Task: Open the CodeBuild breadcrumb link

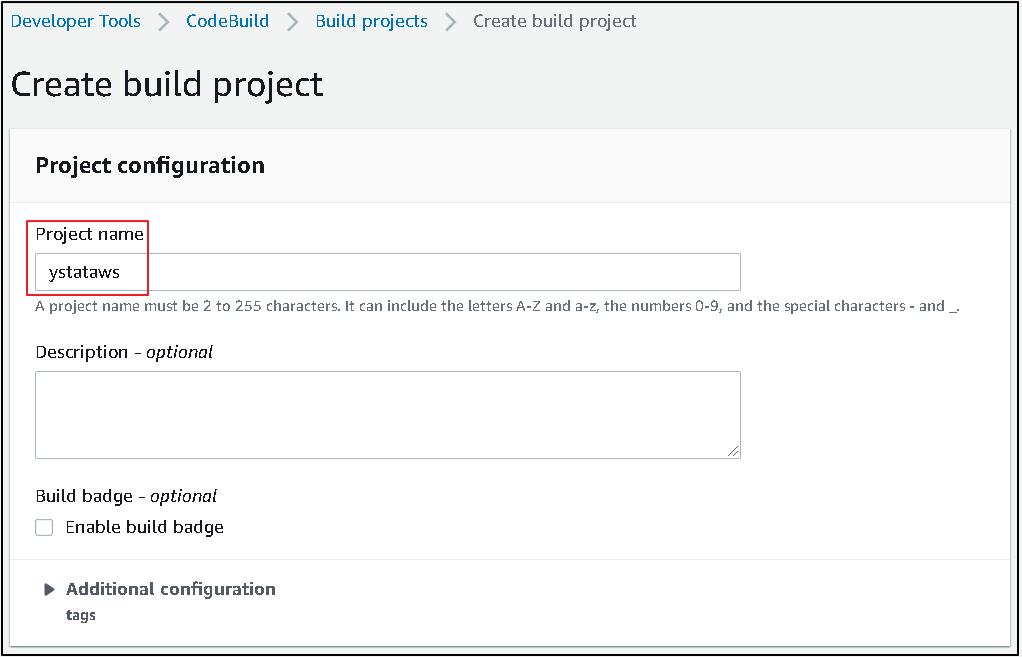Action: click(x=227, y=20)
